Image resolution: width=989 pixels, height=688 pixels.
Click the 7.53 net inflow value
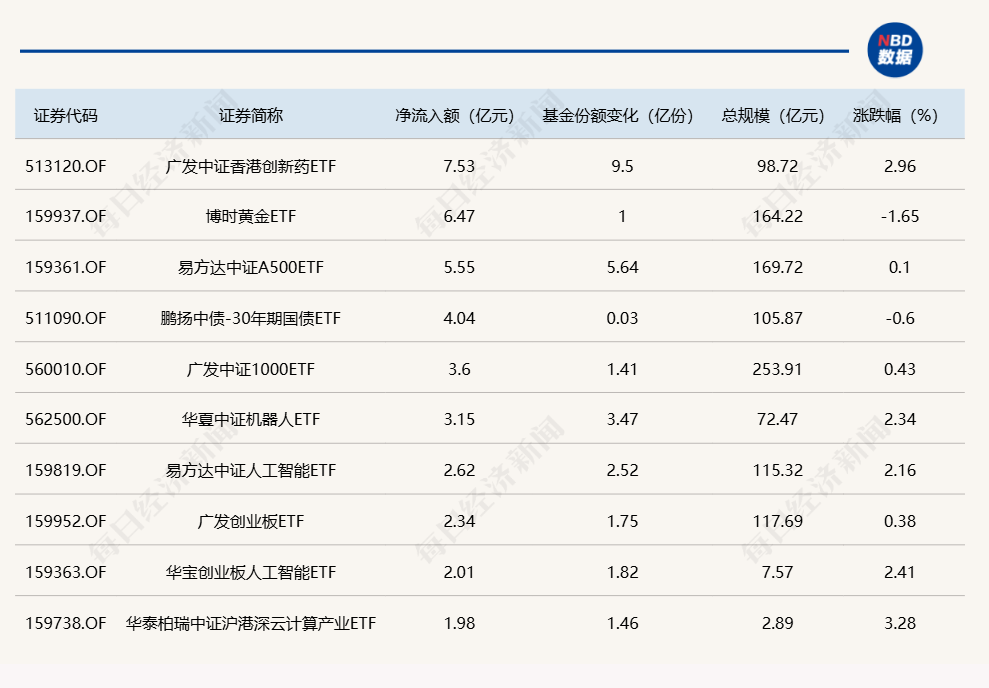[459, 166]
